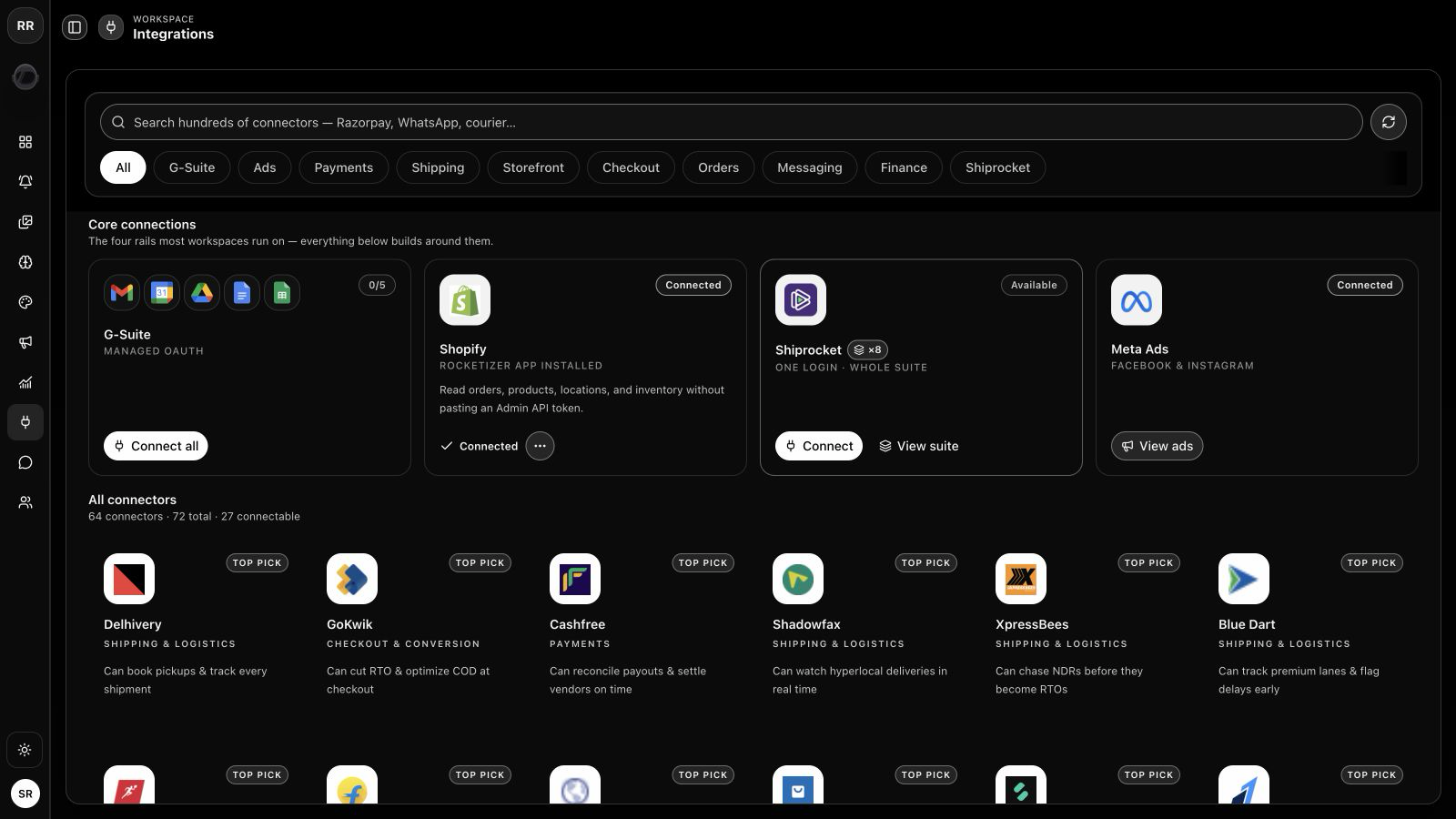The width and height of the screenshot is (1456, 819).
Task: Click the Shiprocket Connect button
Action: (x=819, y=446)
